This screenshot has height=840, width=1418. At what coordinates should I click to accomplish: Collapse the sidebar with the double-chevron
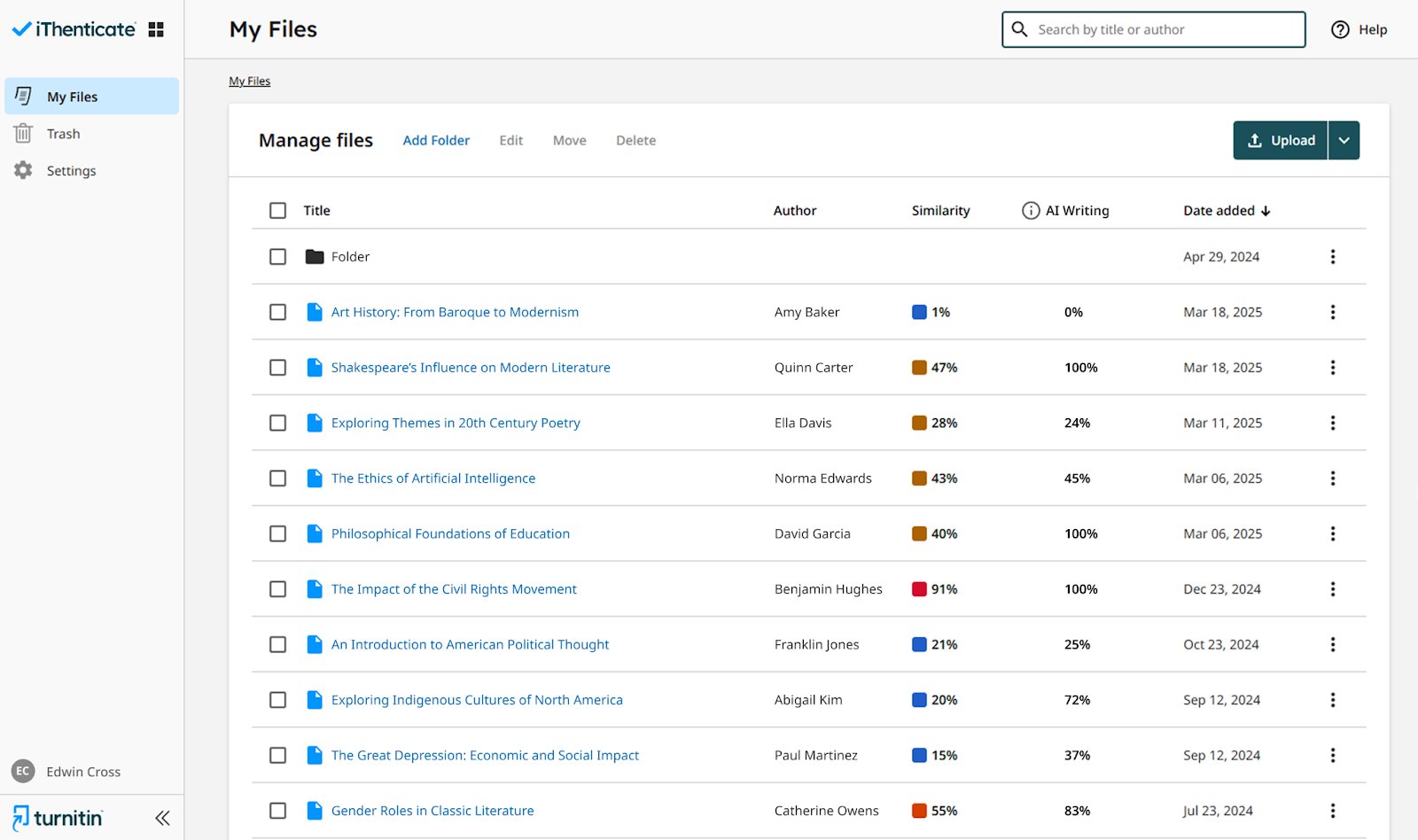162,818
